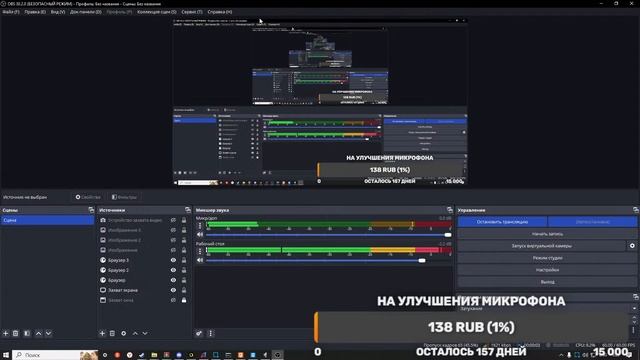Click Начать запись button
Image resolution: width=640 pixels, height=360 pixels.
point(547,234)
